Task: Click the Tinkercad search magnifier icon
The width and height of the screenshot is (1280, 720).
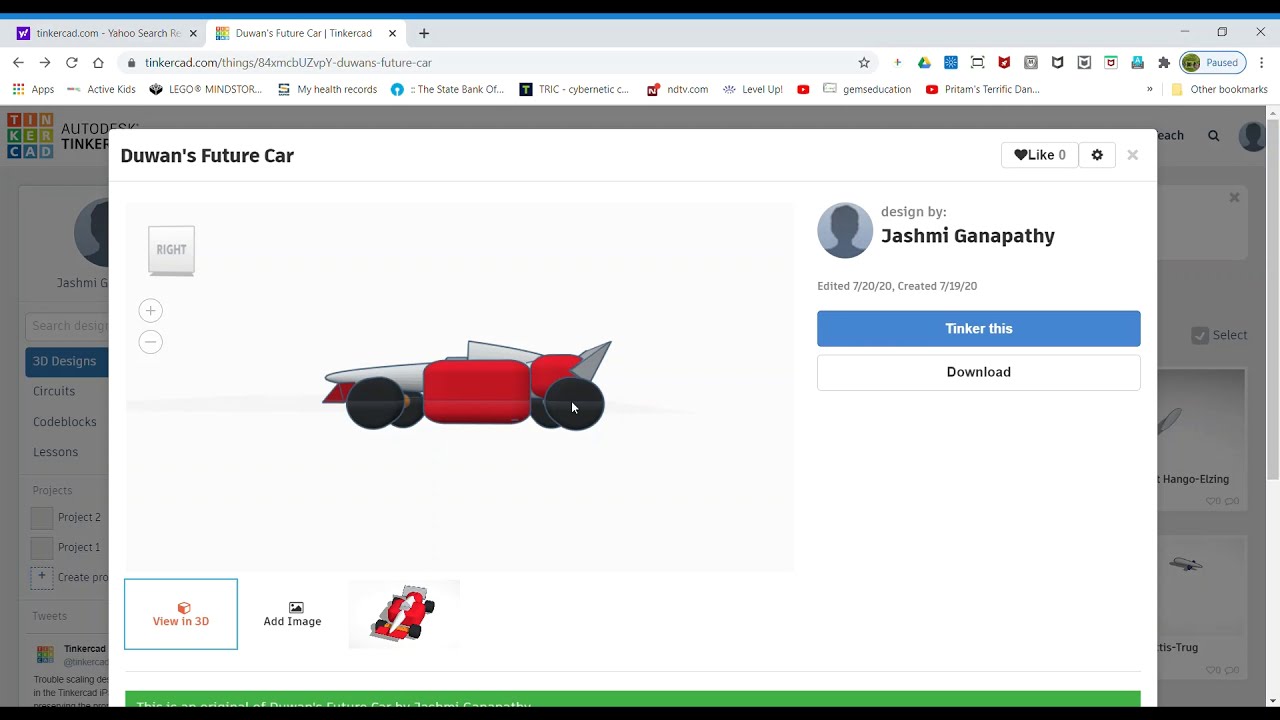Action: tap(1213, 135)
